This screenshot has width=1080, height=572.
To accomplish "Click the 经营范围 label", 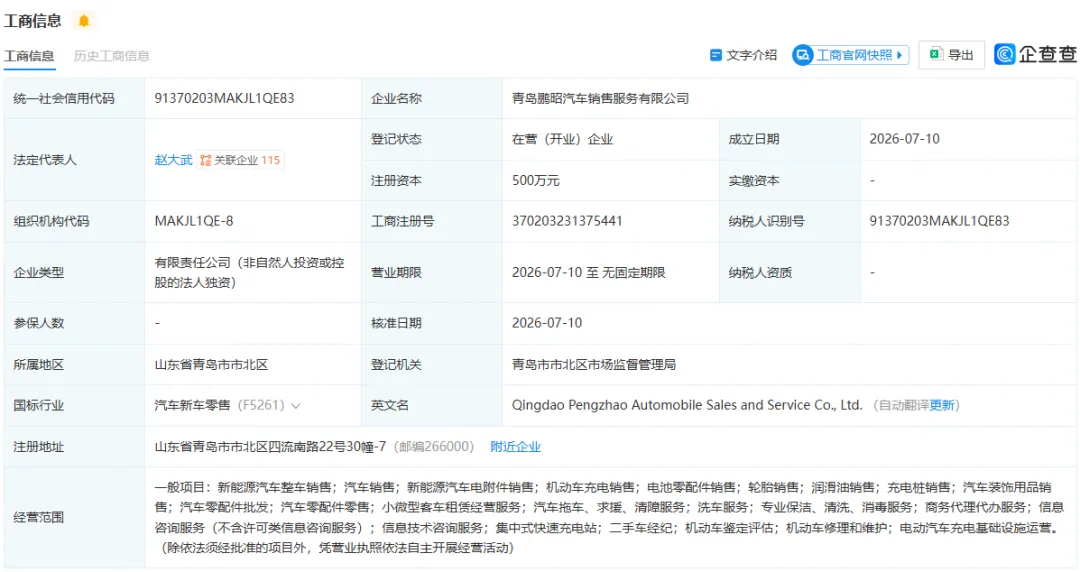I will point(39,518).
